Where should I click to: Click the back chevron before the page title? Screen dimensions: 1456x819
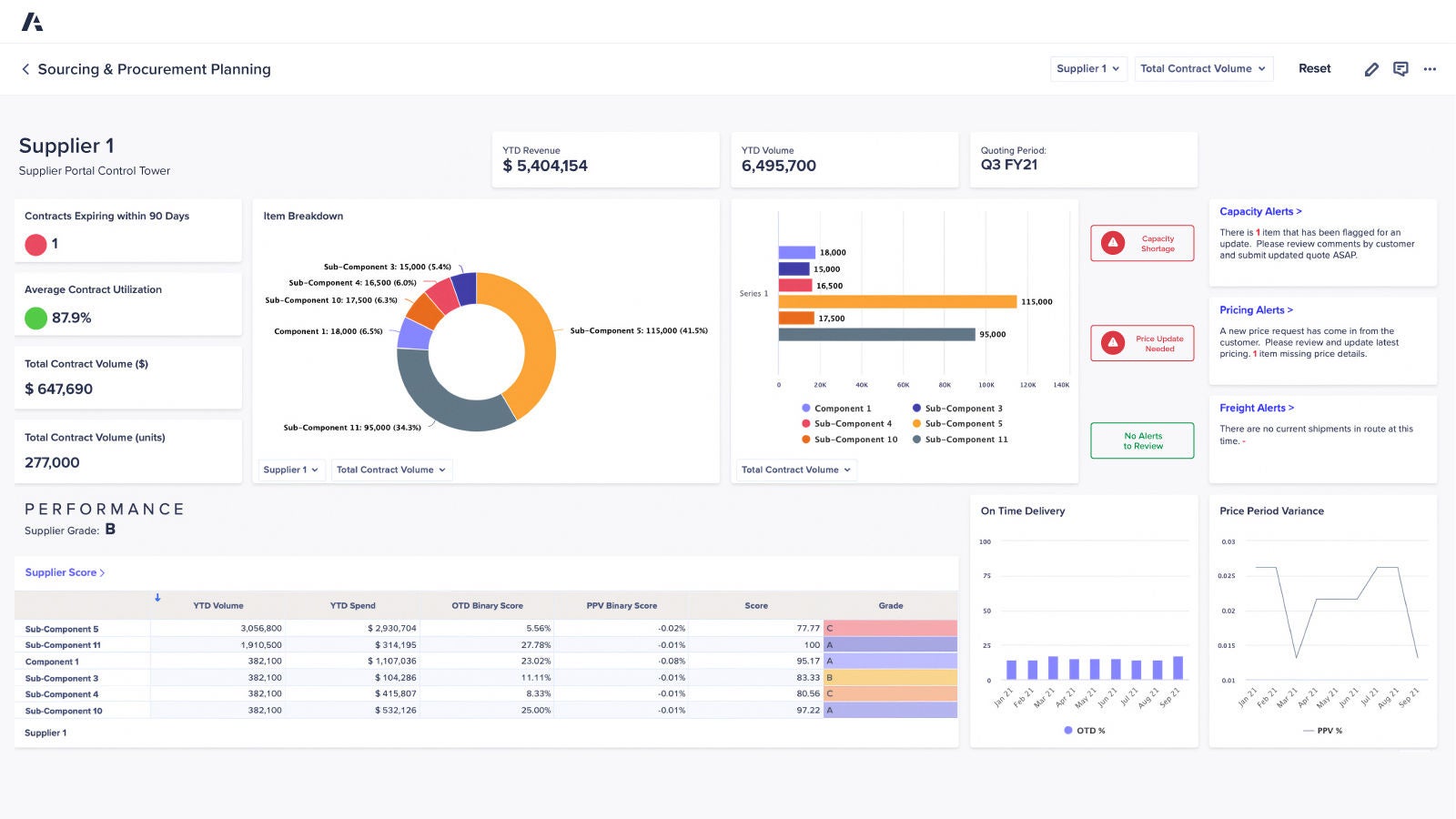tap(25, 68)
